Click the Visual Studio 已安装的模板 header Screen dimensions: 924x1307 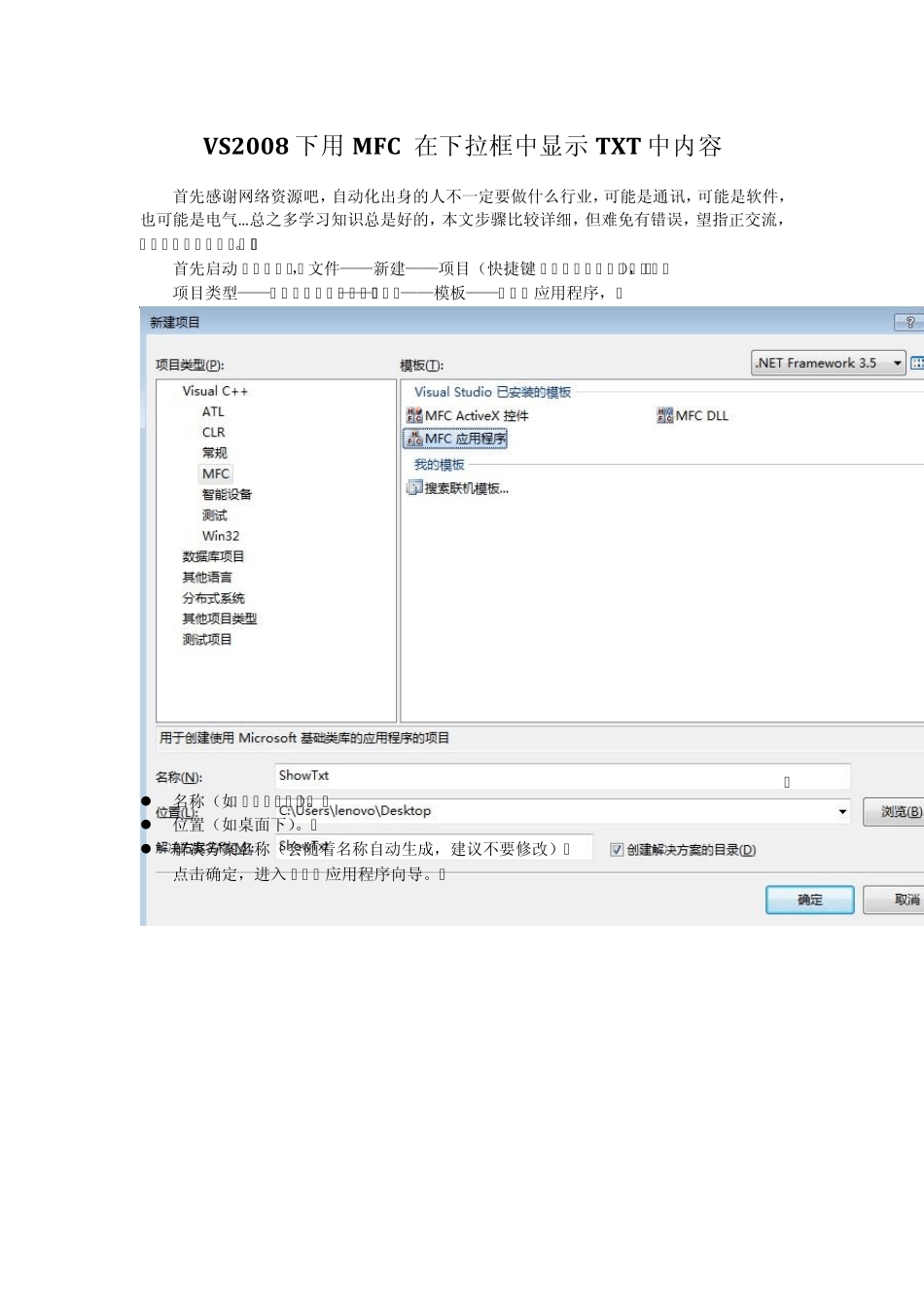(x=493, y=392)
